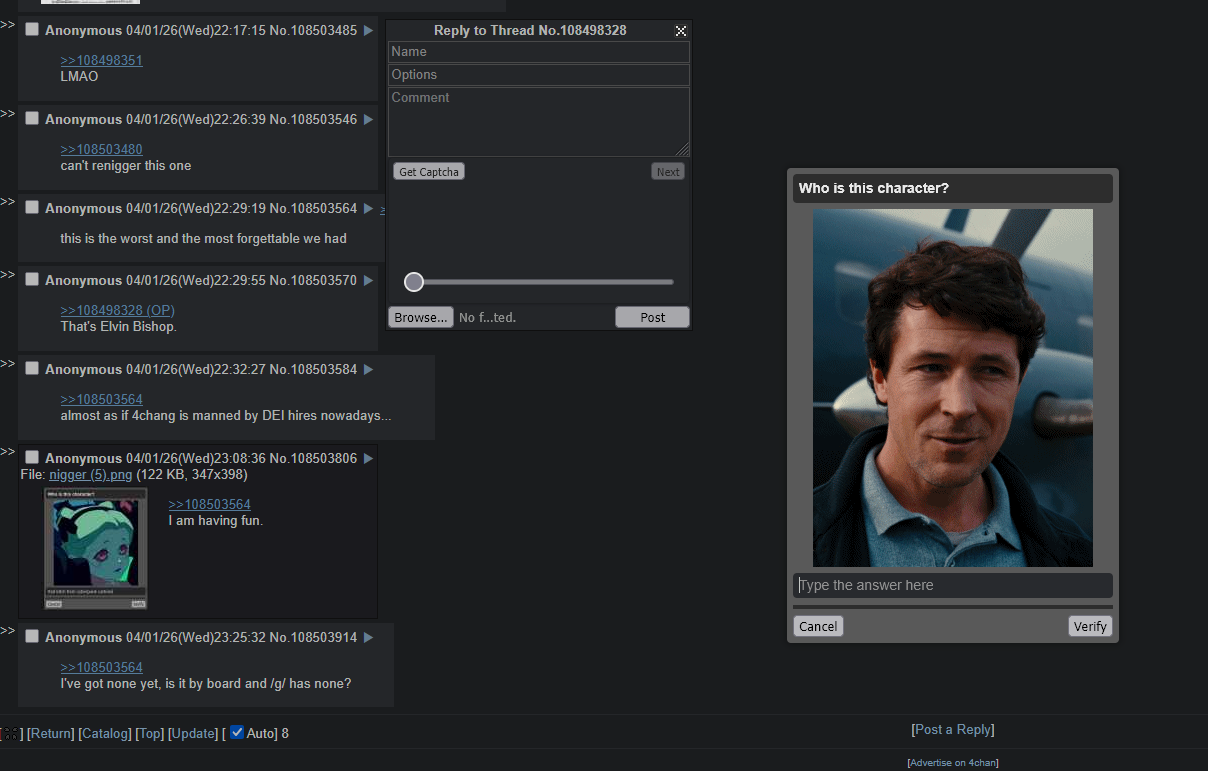Open quote link >>108498328 (OP)
The image size is (1208, 771).
coord(117,310)
